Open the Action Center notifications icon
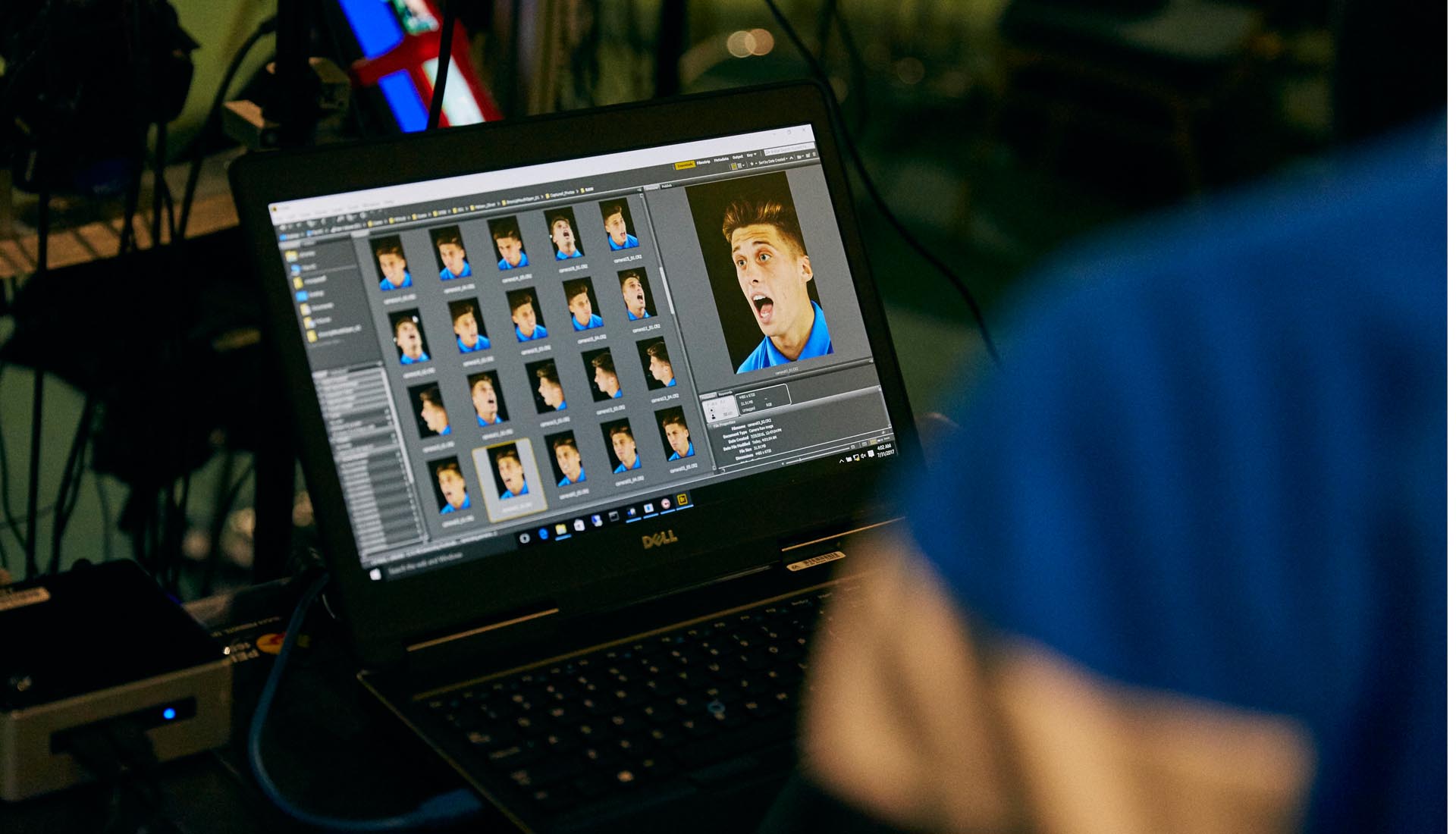1456x834 pixels. [871, 453]
